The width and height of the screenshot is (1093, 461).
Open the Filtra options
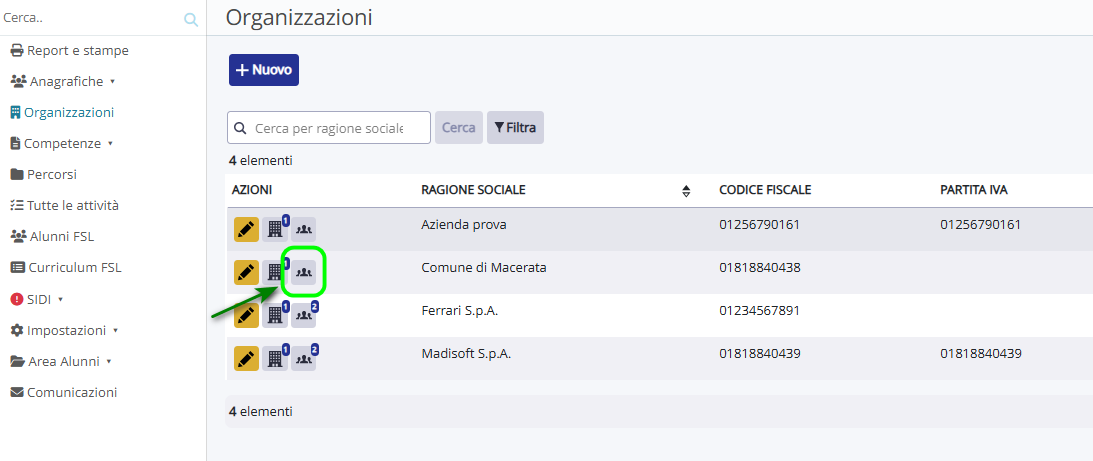pos(515,128)
